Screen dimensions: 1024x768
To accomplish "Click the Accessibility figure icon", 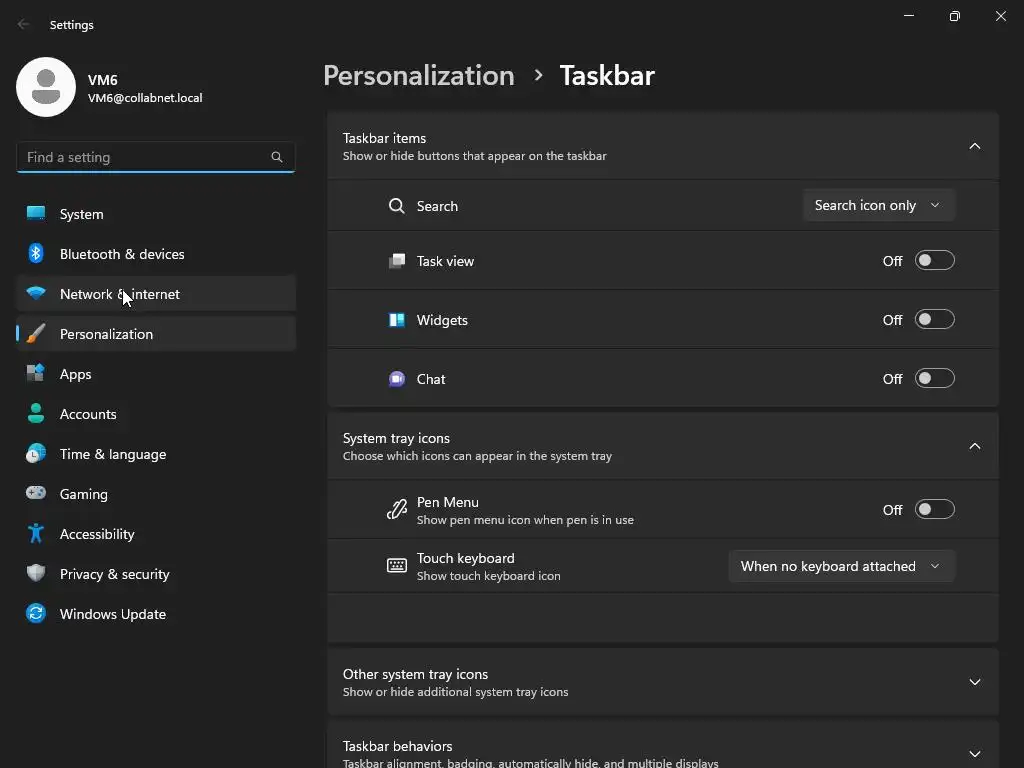I will [x=36, y=534].
